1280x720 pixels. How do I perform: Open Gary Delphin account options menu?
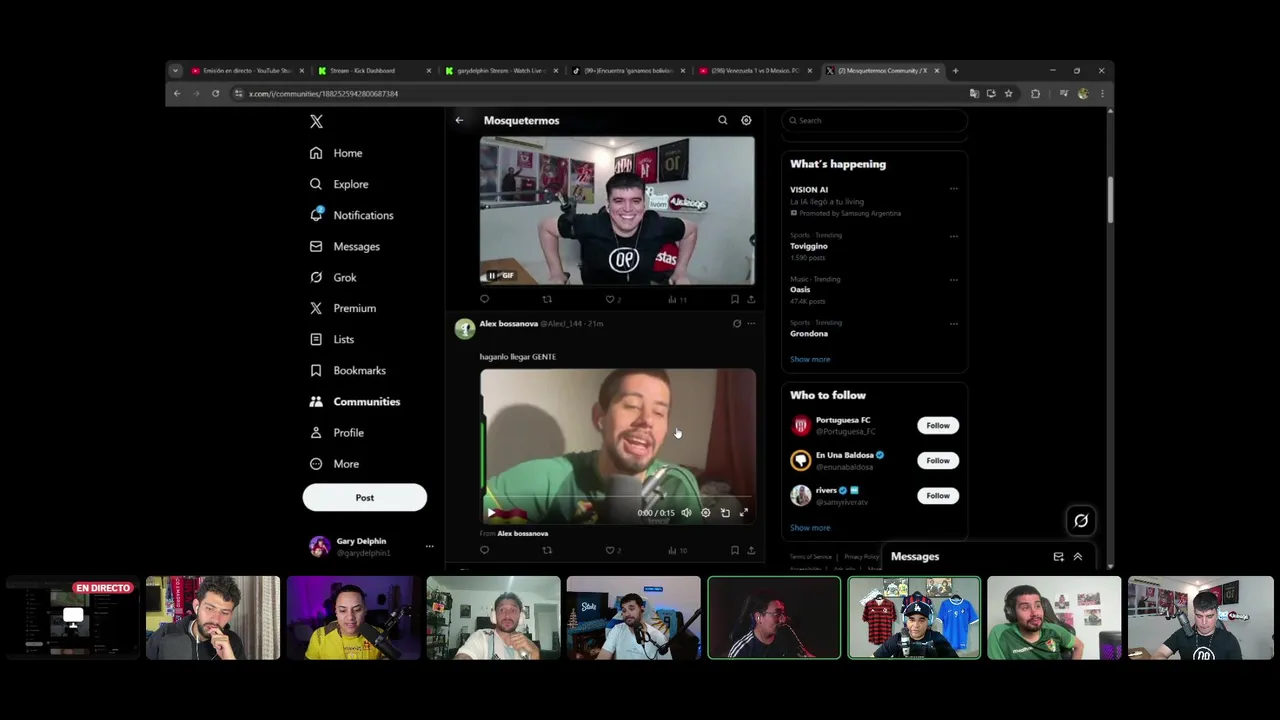click(x=429, y=546)
